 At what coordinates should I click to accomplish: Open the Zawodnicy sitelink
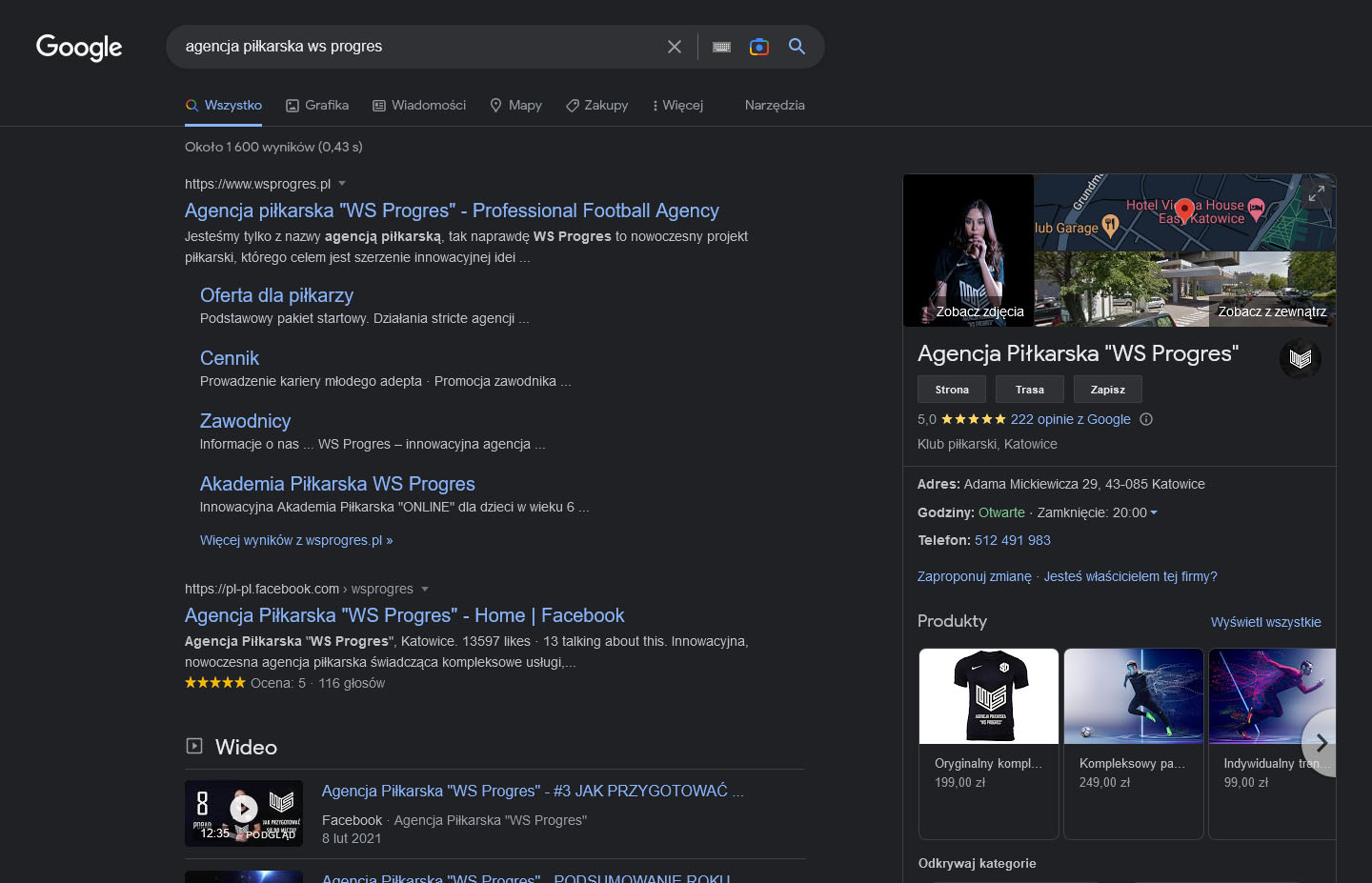pos(245,421)
